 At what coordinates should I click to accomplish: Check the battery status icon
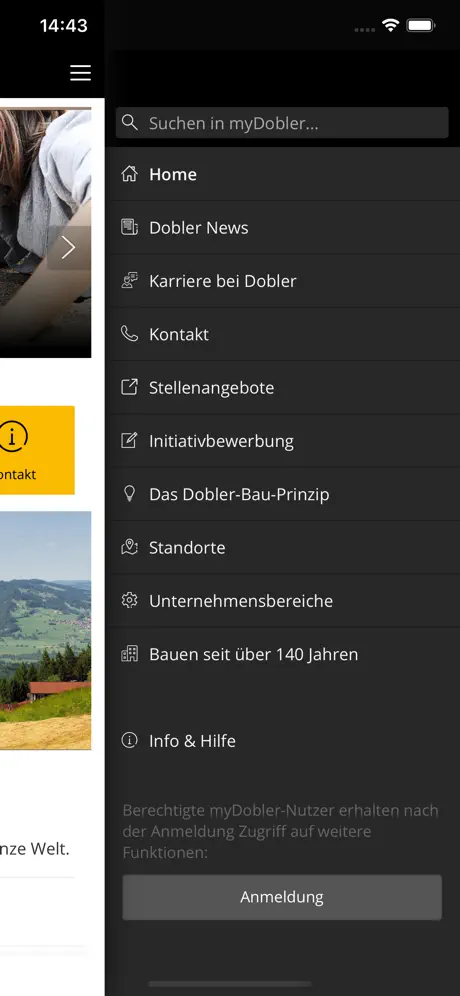pos(421,25)
